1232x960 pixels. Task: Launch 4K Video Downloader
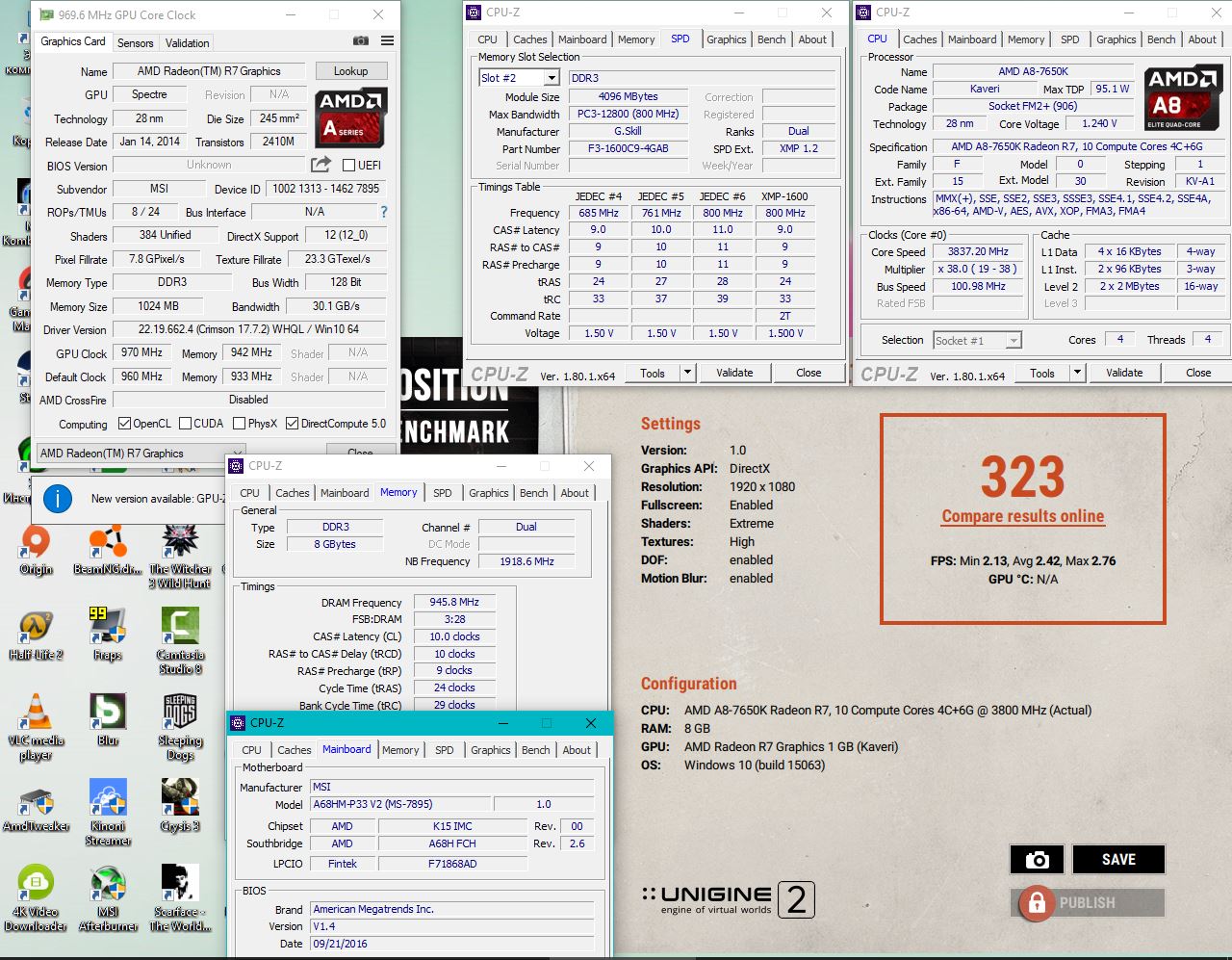tap(36, 898)
